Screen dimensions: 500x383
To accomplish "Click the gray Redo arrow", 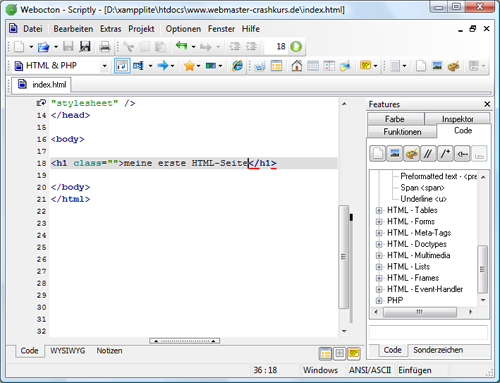I will [205, 47].
